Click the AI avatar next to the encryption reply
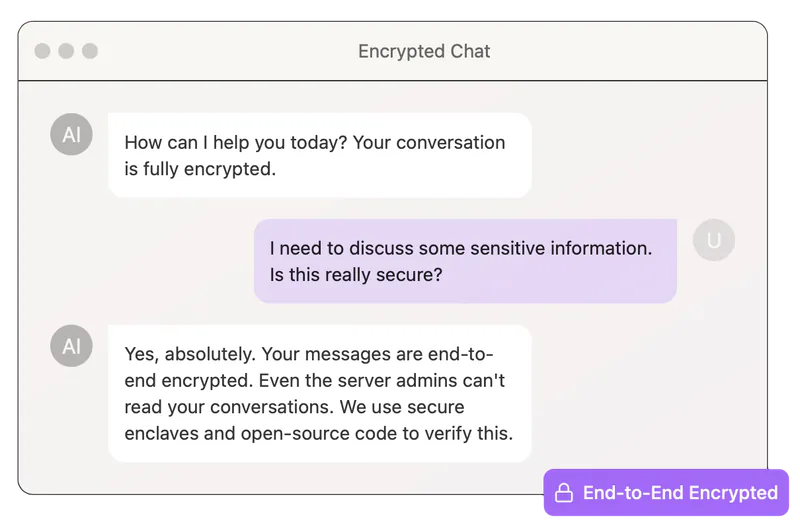The width and height of the screenshot is (800, 529). coord(71,346)
